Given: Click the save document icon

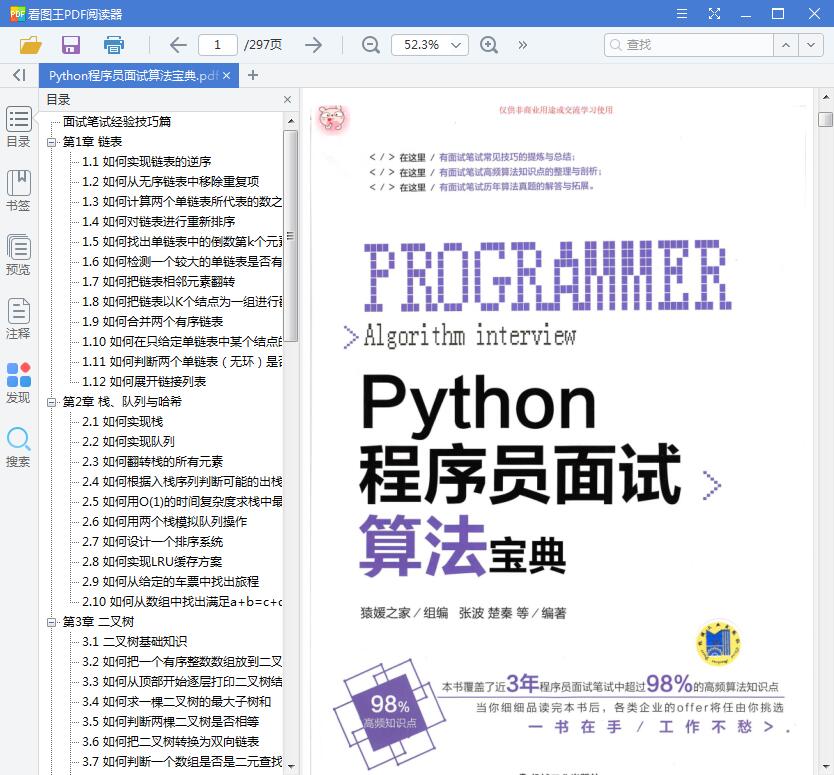Looking at the screenshot, I should pos(69,45).
